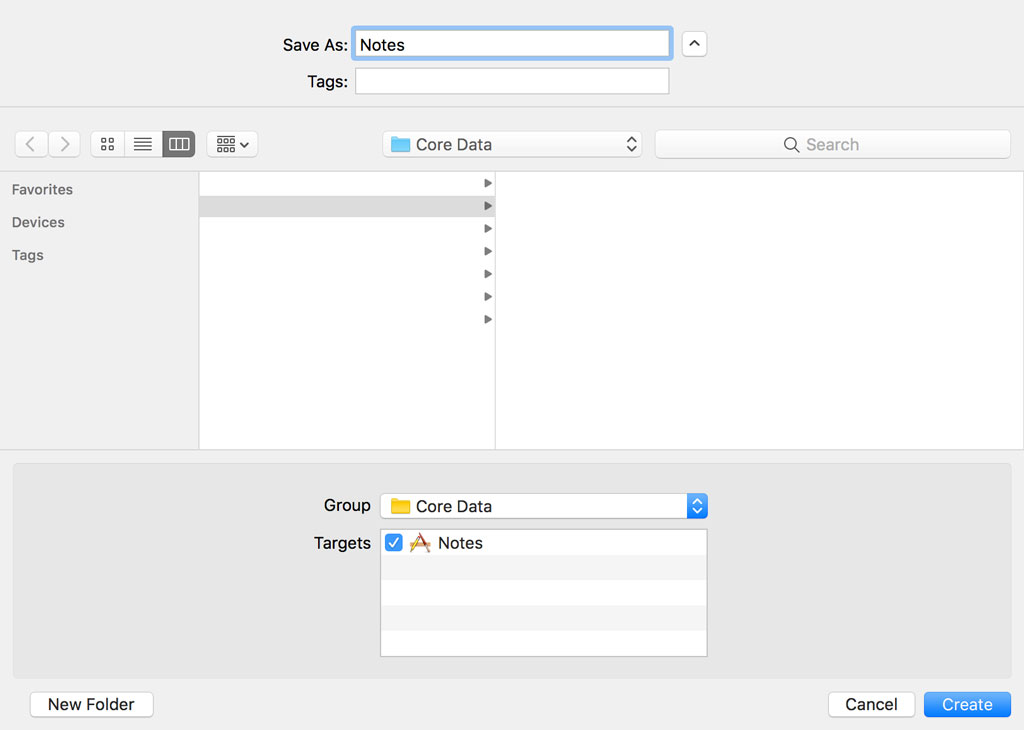Select Favorites in the sidebar

click(42, 189)
